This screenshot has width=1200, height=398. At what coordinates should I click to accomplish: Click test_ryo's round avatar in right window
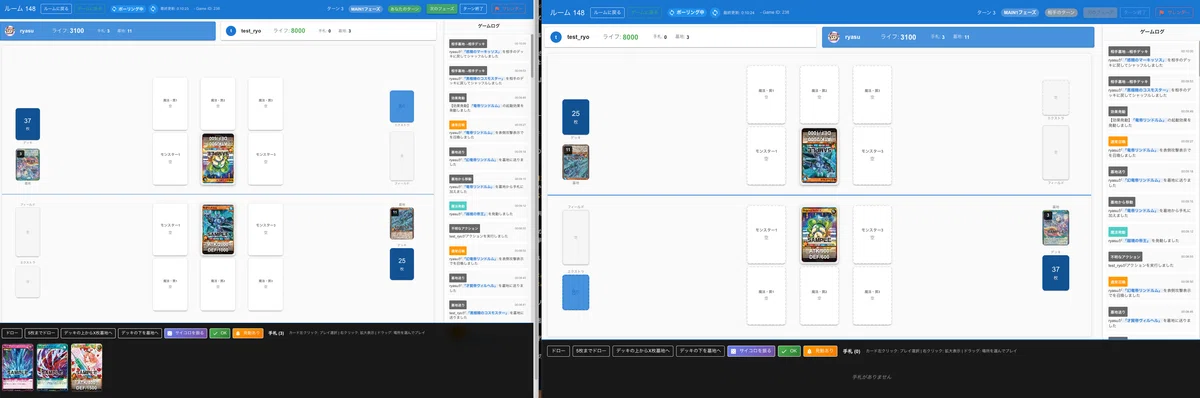point(555,36)
